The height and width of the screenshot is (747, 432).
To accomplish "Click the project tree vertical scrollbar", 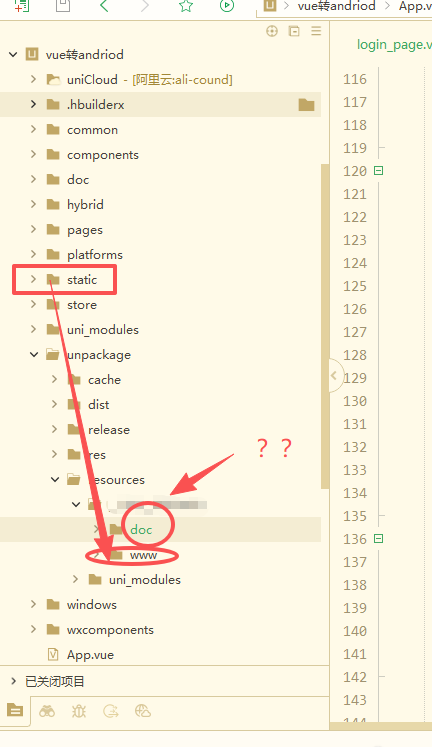I will pyautogui.click(x=325, y=326).
